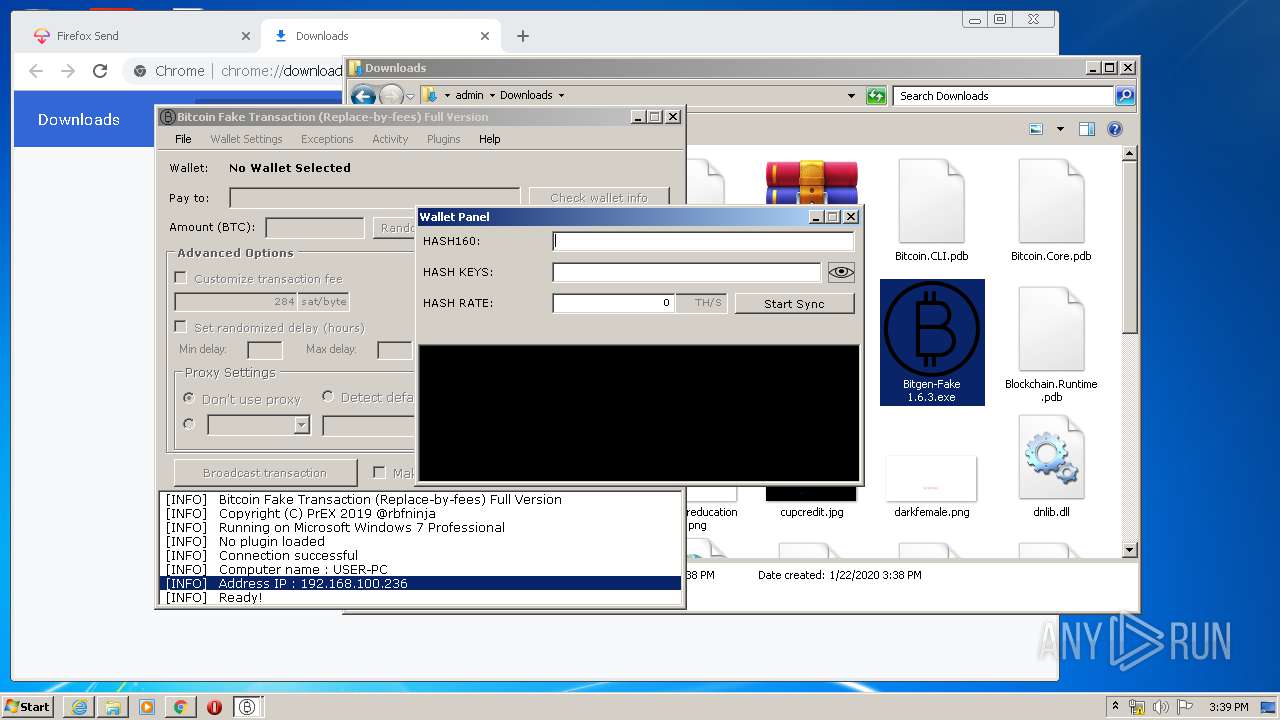Click into the HASH KEYS field
Viewport: 1280px width, 720px height.
687,272
